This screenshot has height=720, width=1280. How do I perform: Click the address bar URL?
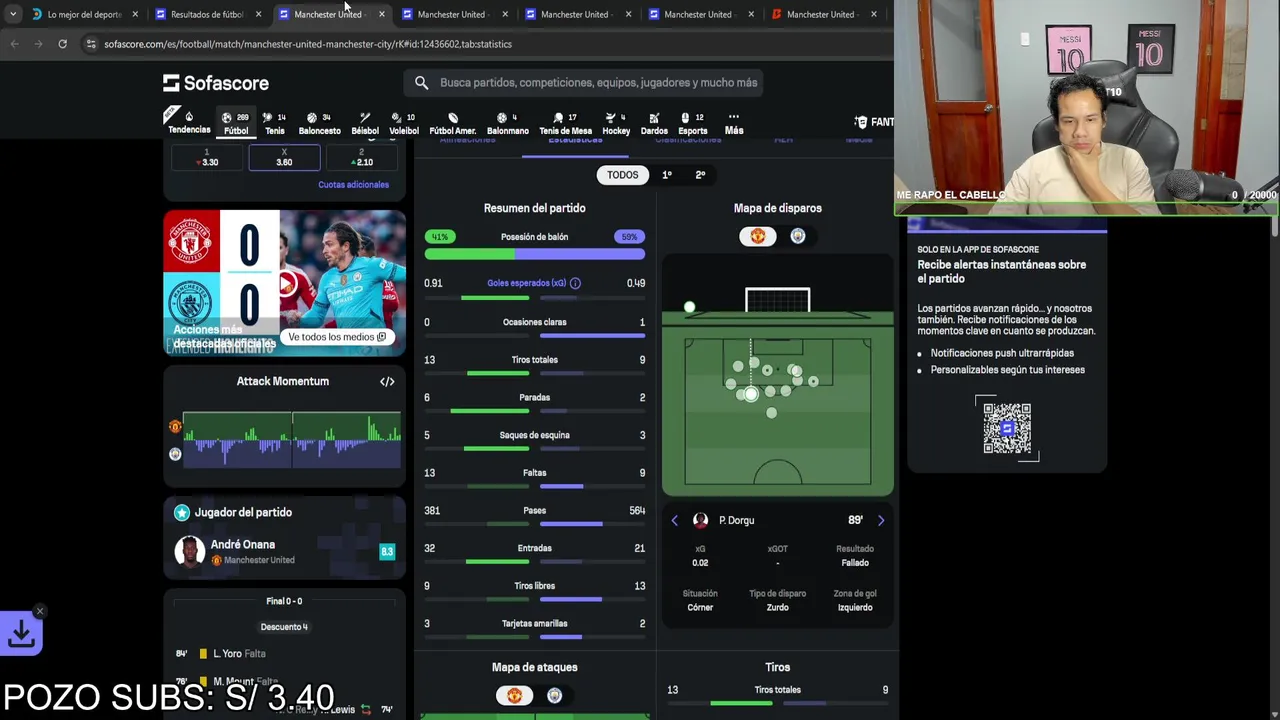pyautogui.click(x=308, y=44)
